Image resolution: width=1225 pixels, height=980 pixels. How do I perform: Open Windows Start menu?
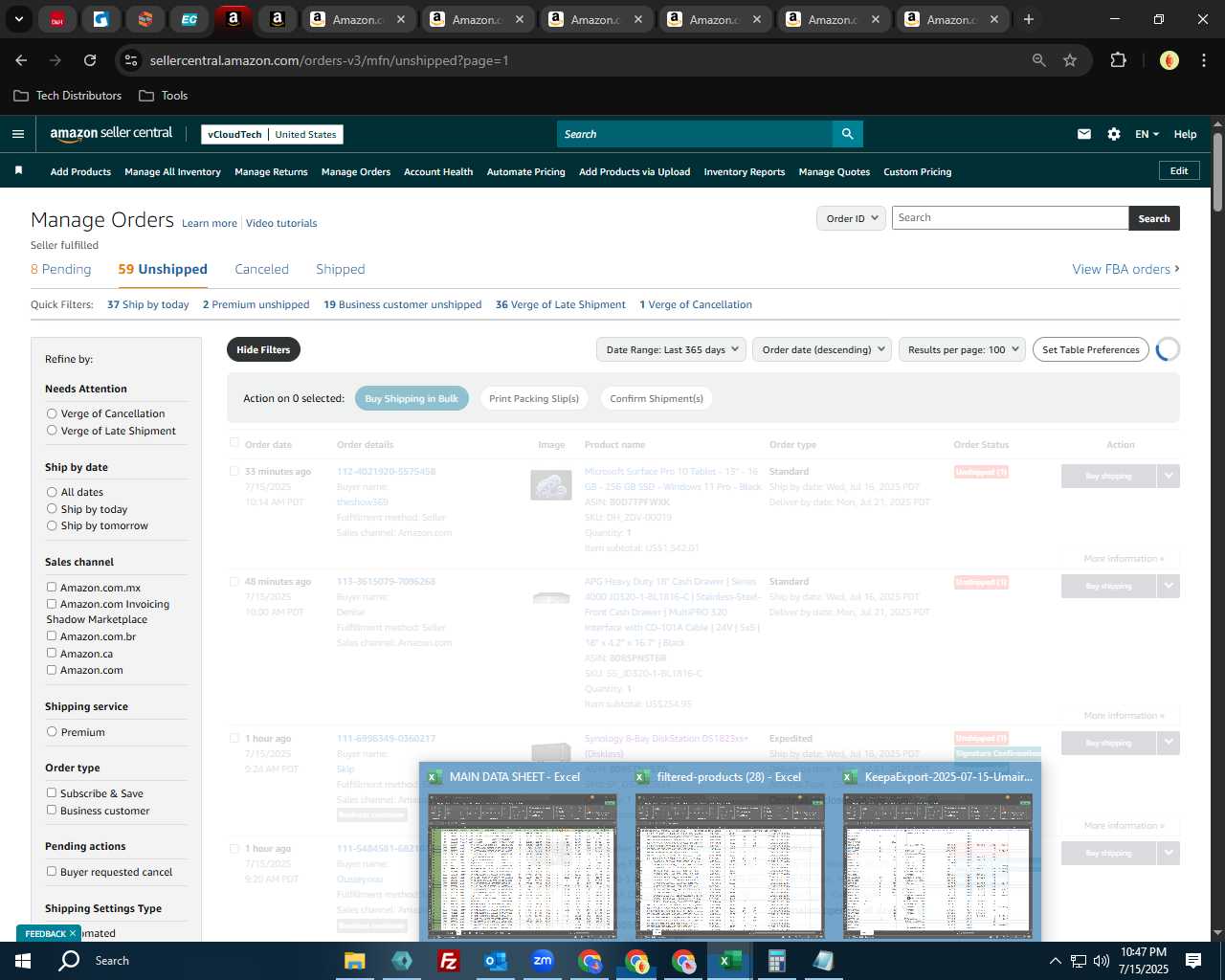pos(23,961)
